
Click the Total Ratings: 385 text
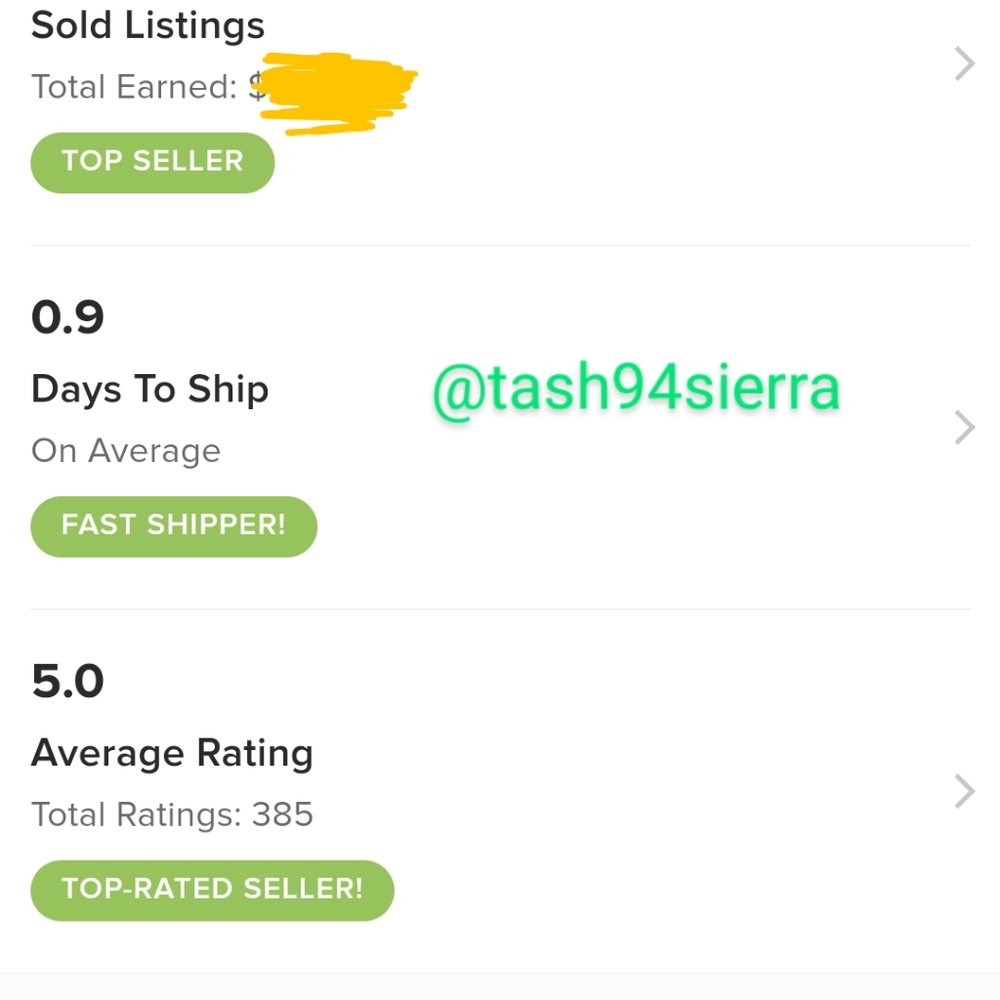[x=172, y=815]
